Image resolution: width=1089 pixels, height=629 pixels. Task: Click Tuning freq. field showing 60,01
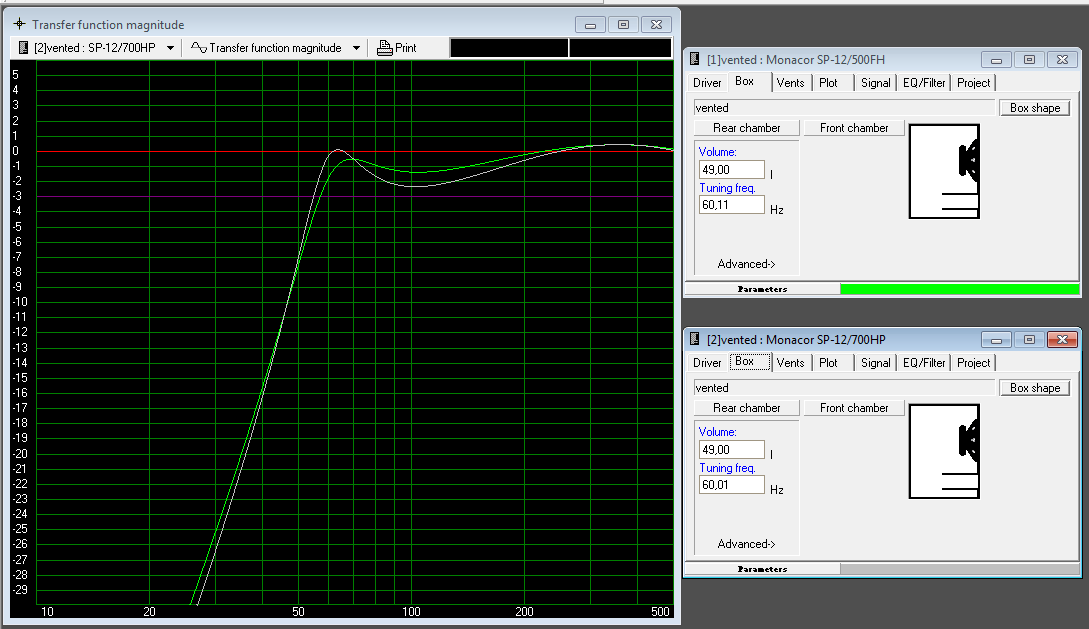coord(731,485)
